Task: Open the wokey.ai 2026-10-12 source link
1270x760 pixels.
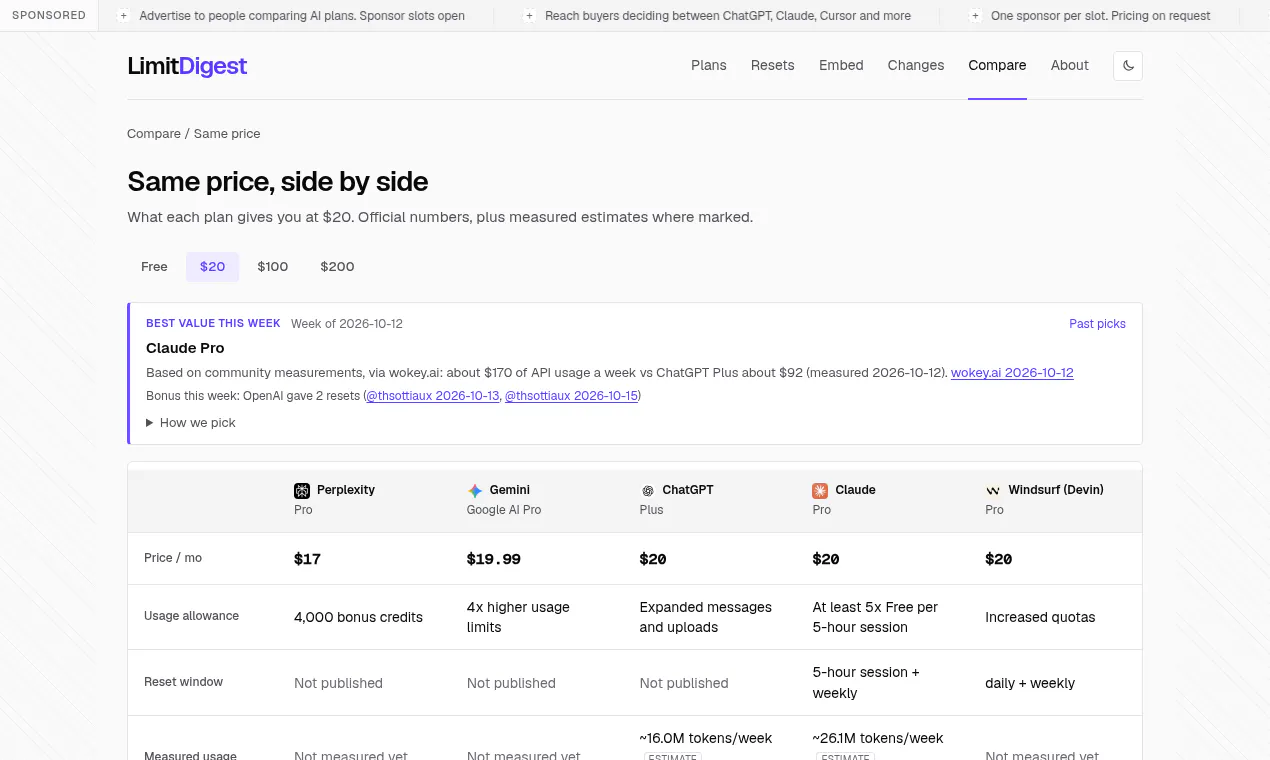Action: point(1012,373)
